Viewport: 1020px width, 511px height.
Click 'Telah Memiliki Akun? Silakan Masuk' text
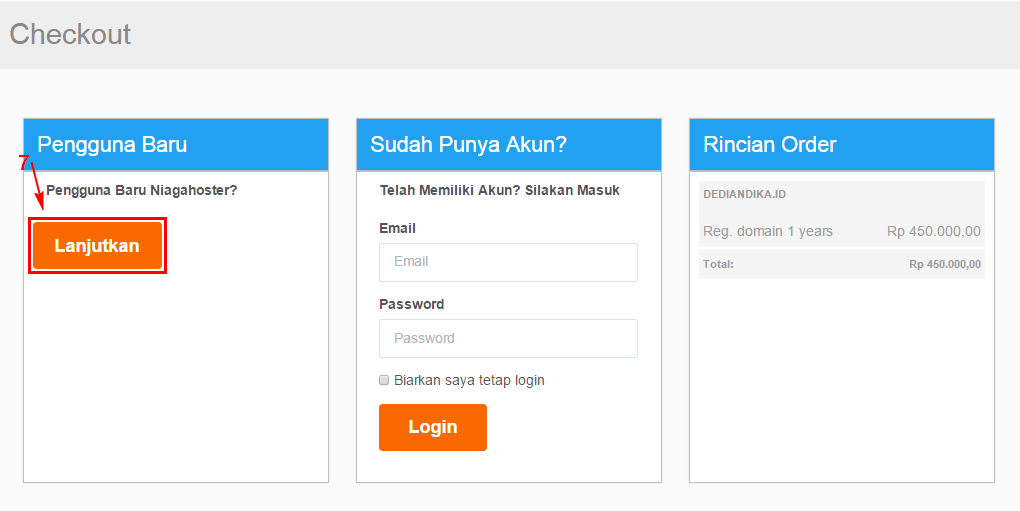pos(500,190)
